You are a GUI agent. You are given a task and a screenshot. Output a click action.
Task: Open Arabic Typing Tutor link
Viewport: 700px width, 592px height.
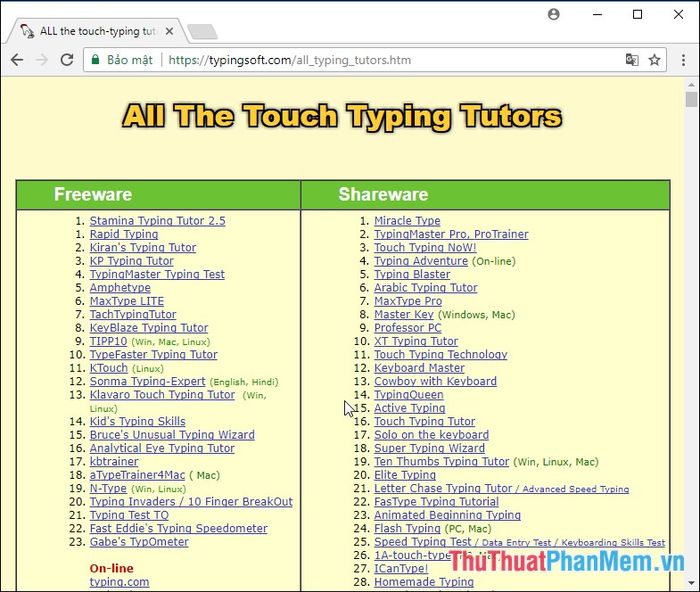click(x=425, y=288)
